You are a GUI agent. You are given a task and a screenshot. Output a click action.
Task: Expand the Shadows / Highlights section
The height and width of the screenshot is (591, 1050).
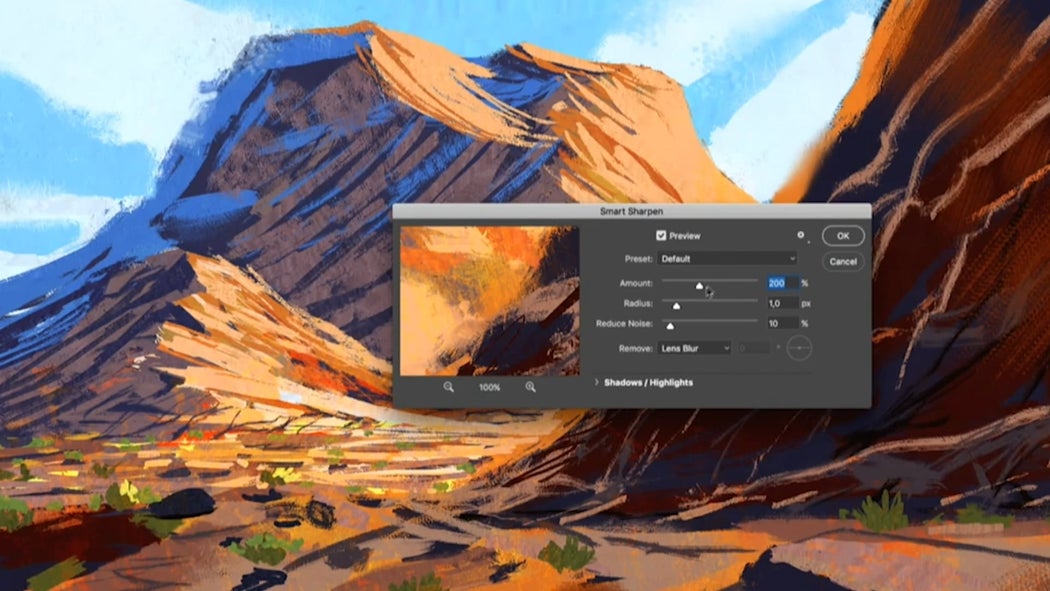pos(645,382)
